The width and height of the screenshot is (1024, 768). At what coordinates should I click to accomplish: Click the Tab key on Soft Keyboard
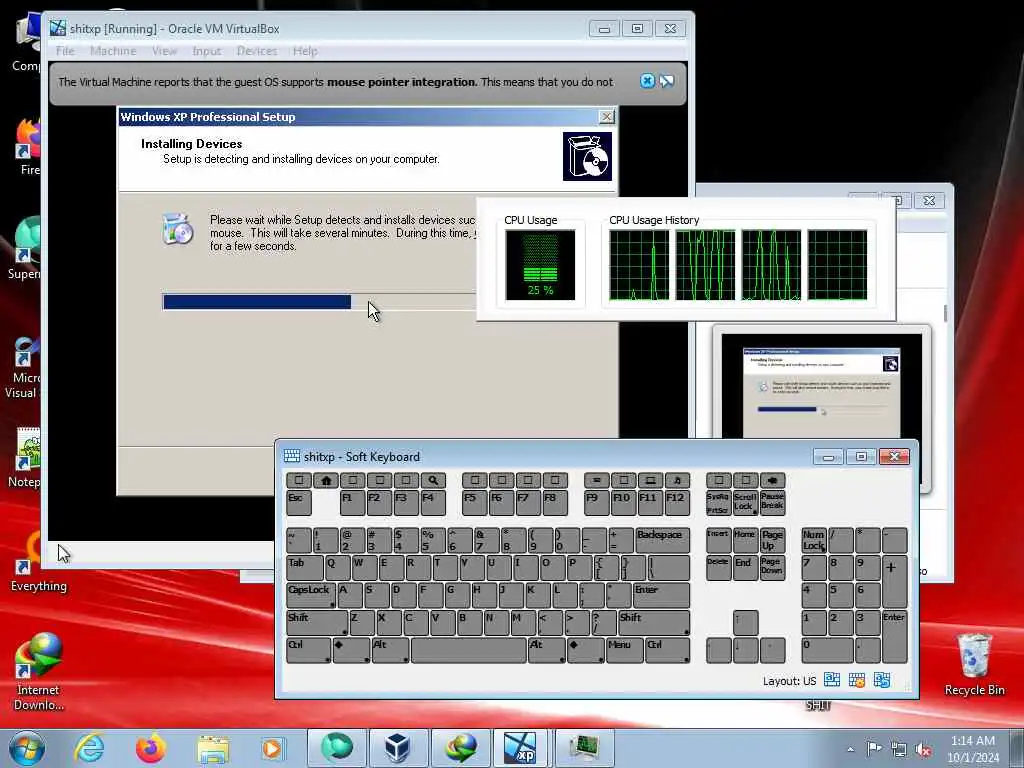pyautogui.click(x=304, y=568)
